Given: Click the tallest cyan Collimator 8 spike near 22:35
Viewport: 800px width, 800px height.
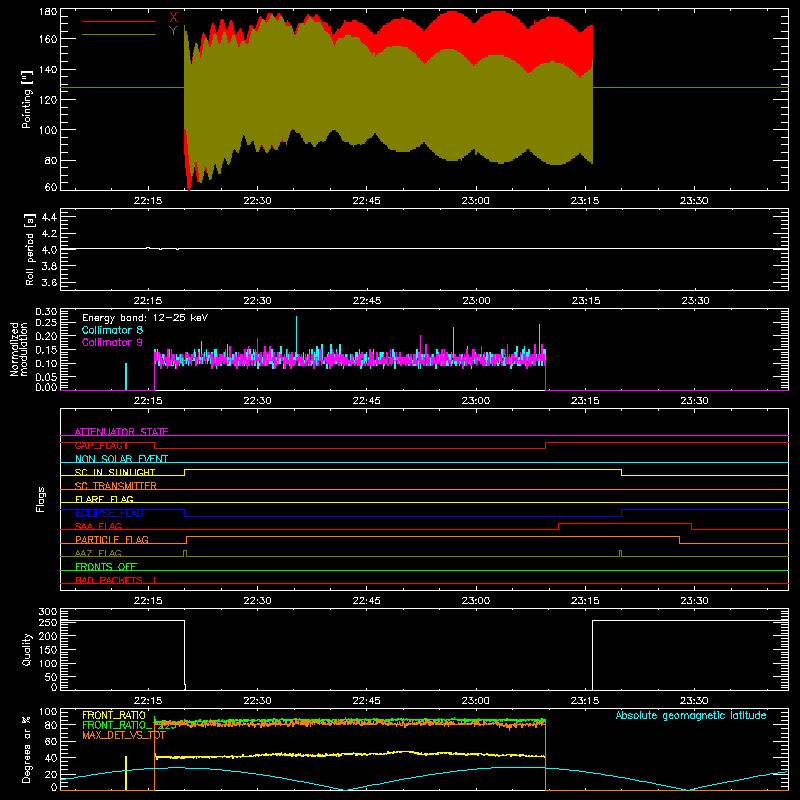Looking at the screenshot, I should 296,332.
